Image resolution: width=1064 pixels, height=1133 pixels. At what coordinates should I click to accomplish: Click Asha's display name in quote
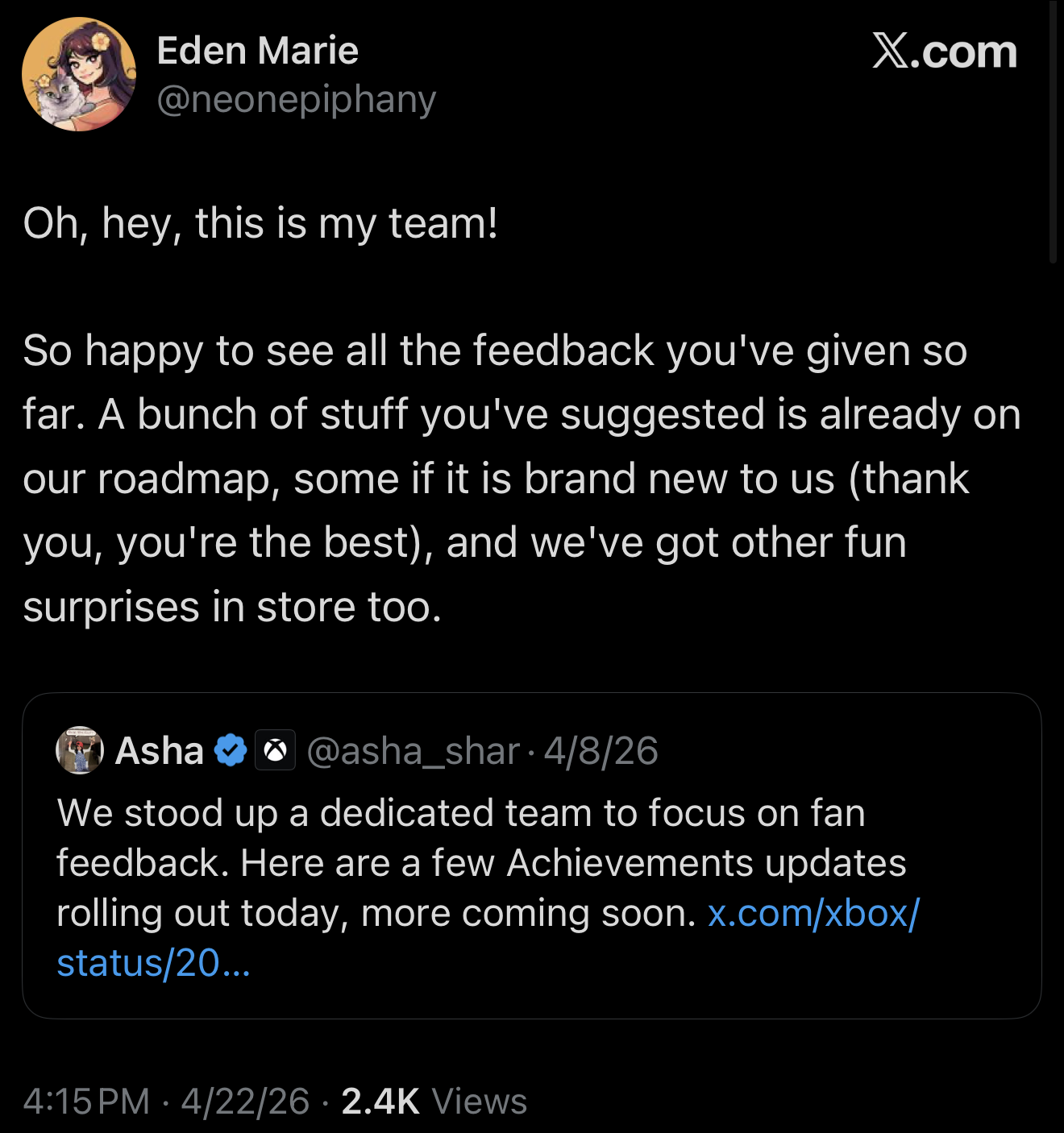[x=160, y=751]
